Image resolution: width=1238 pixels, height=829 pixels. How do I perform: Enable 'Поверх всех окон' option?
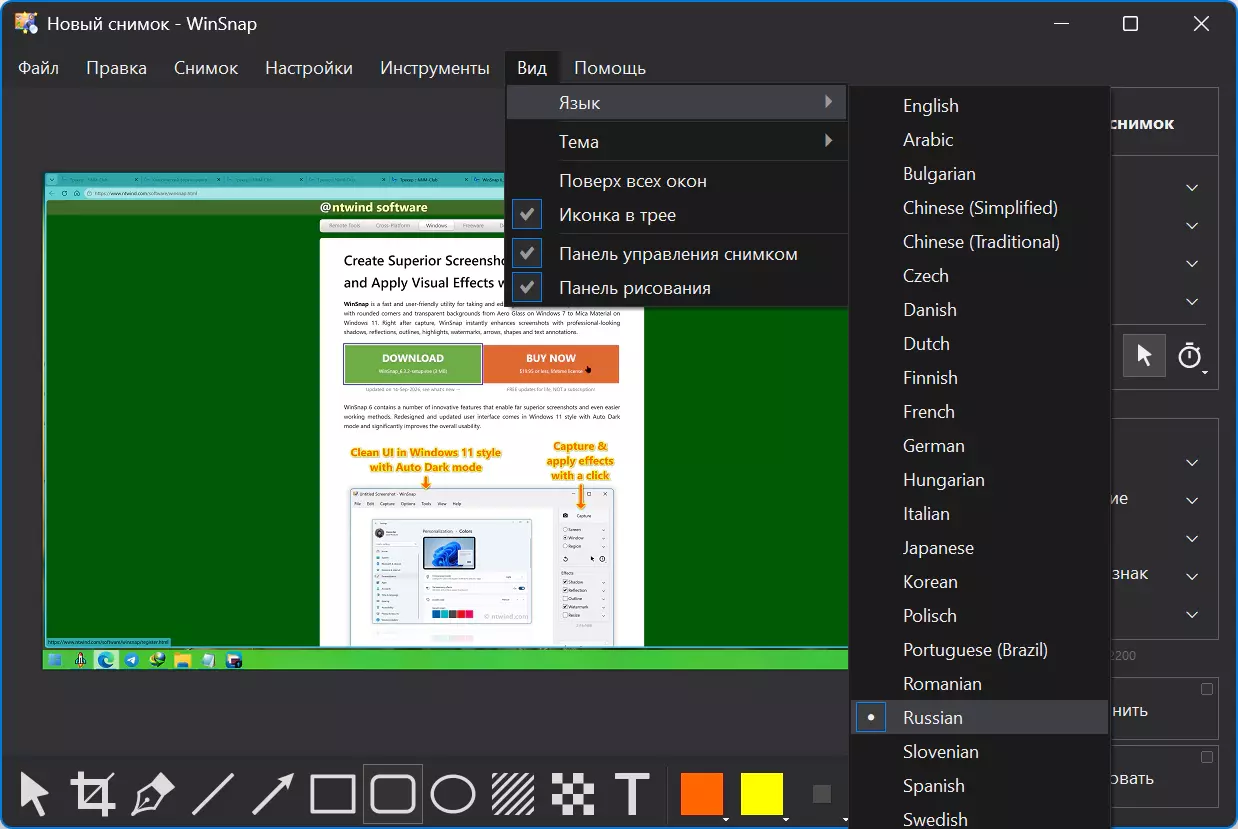coord(677,181)
